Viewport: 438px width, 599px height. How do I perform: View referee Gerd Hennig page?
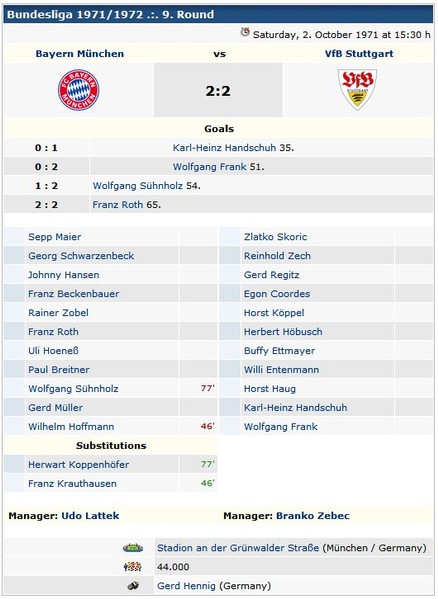pos(186,586)
